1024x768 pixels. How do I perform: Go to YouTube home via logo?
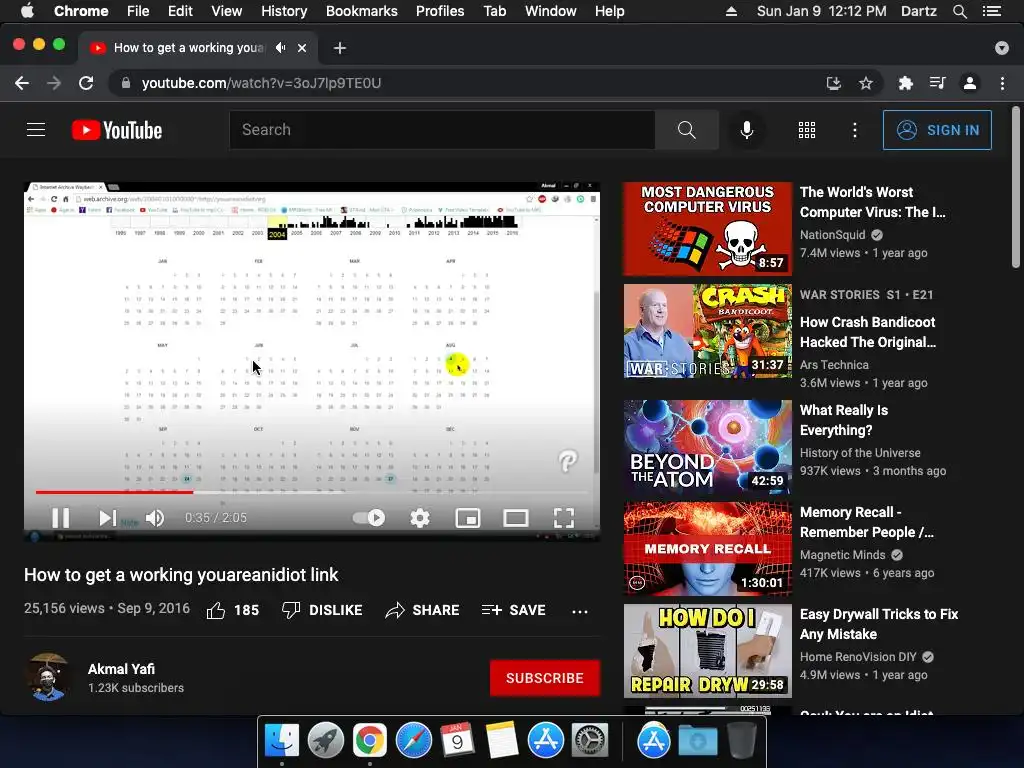tap(117, 130)
